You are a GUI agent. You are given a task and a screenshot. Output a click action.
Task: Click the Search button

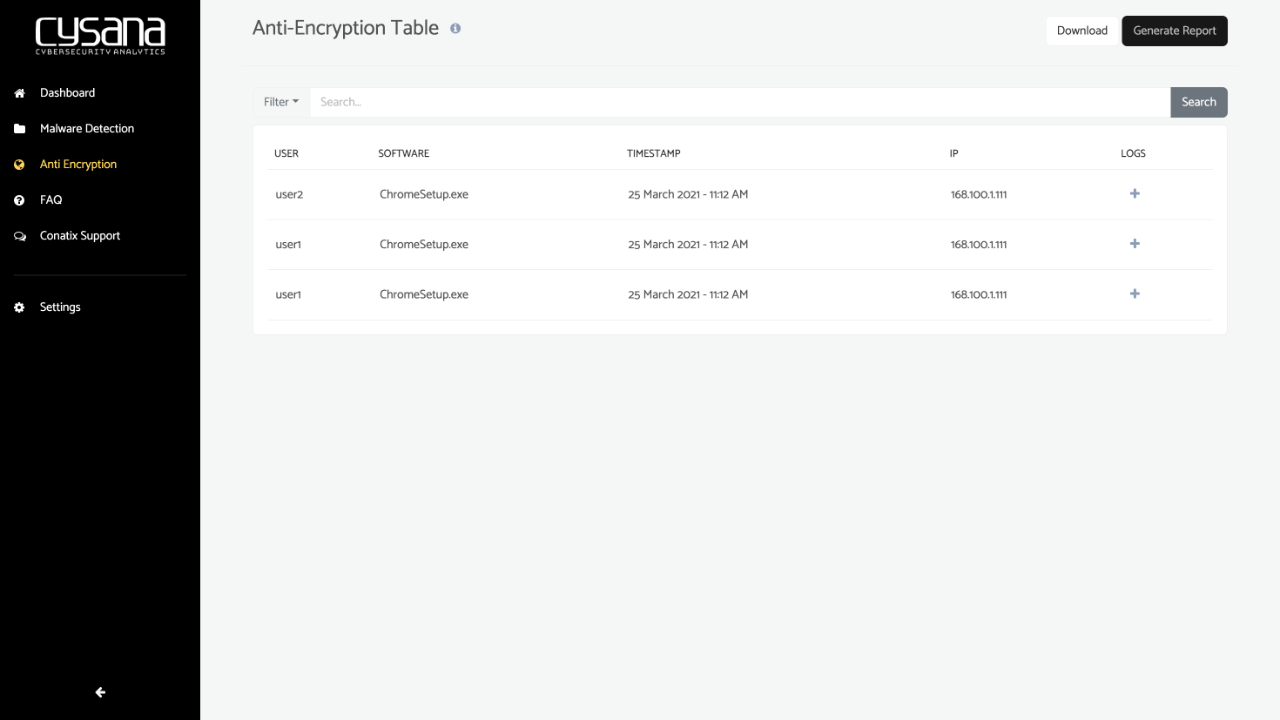coord(1198,102)
